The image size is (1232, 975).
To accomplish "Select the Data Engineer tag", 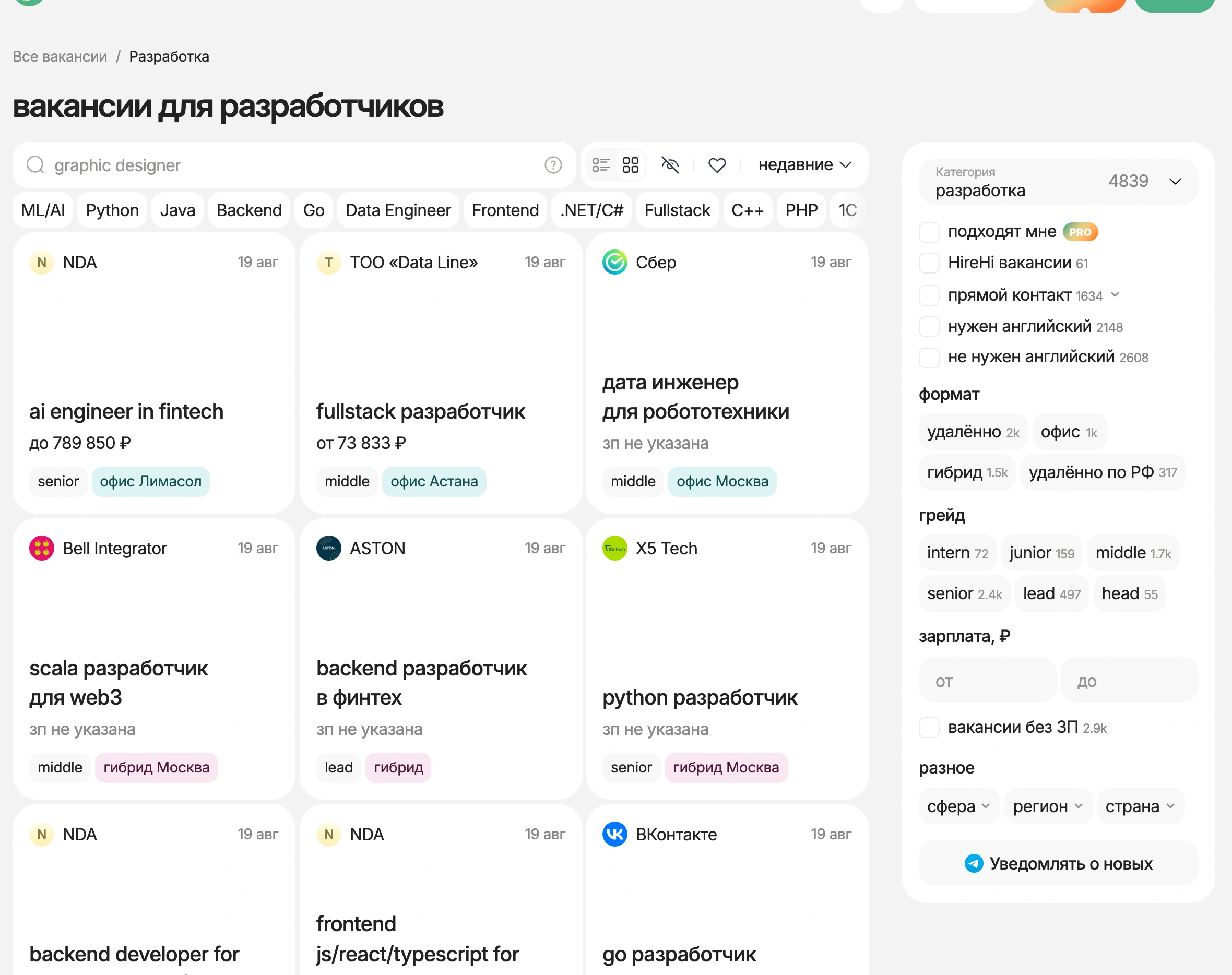I will tap(398, 210).
